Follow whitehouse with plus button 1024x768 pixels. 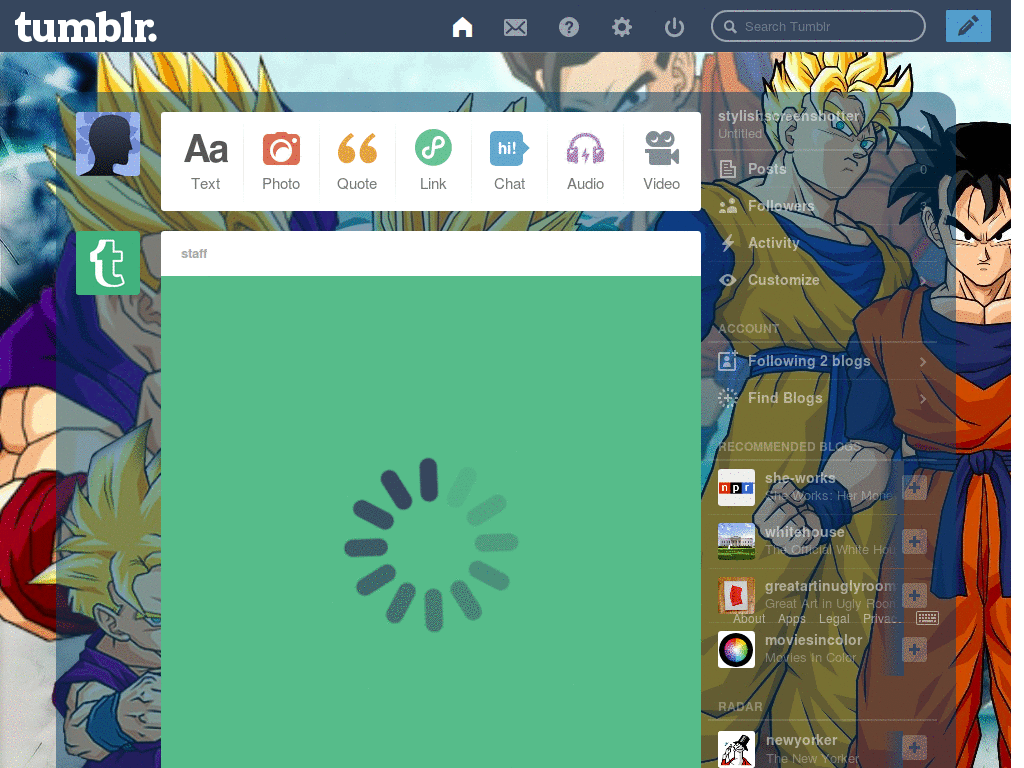[x=914, y=541]
